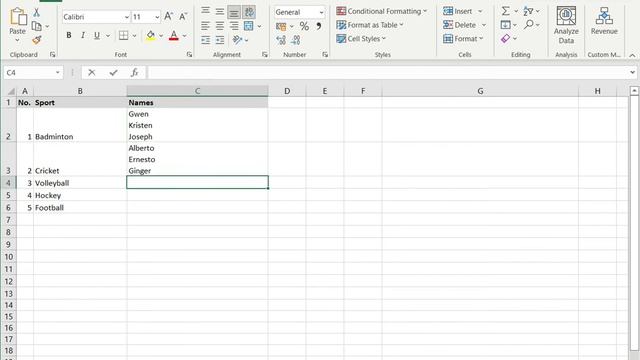Image resolution: width=640 pixels, height=360 pixels.
Task: Click the Decrease Indent icon
Action: (206, 40)
